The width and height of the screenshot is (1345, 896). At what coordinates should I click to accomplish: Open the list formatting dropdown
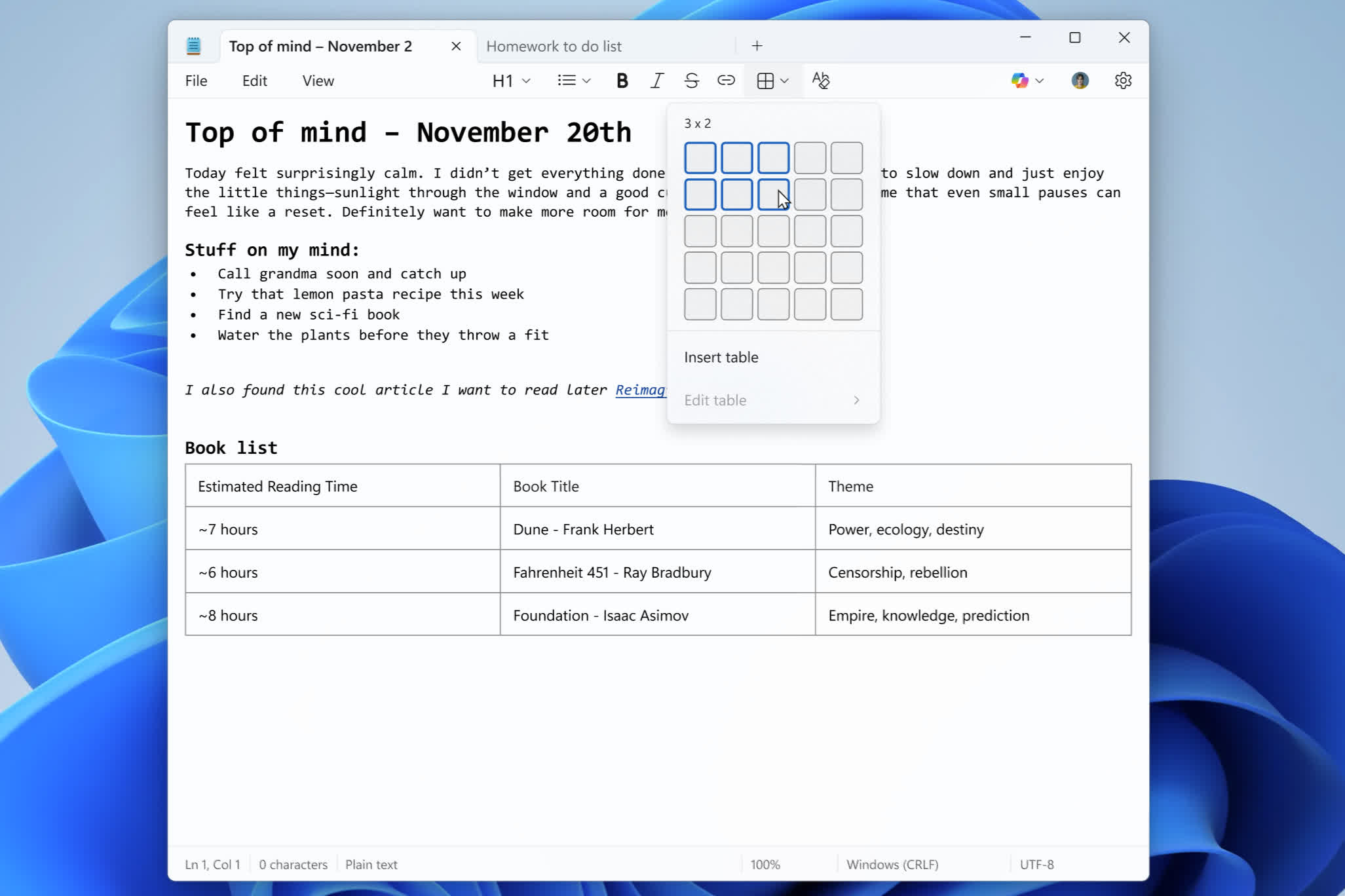[573, 80]
